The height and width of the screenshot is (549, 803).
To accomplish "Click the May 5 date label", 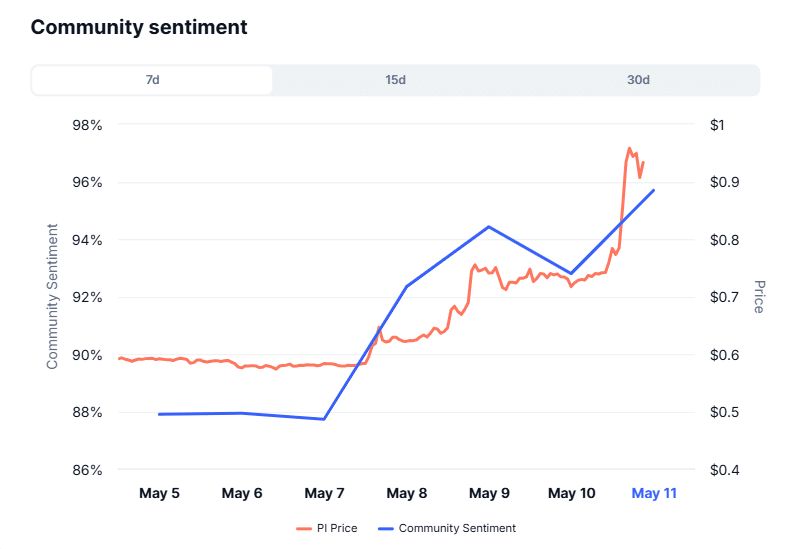I will tap(159, 493).
